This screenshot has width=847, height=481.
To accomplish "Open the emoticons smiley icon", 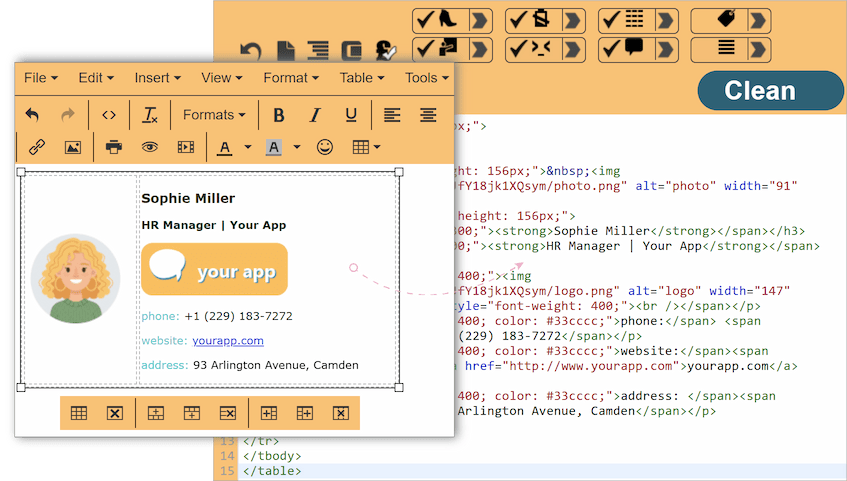I will [x=325, y=147].
